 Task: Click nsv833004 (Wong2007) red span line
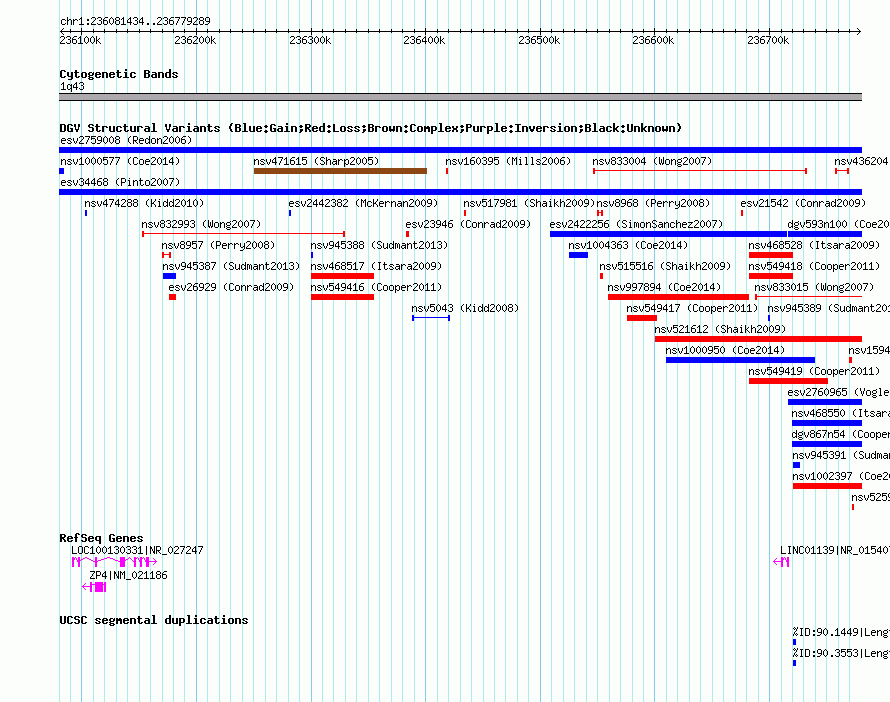click(700, 171)
